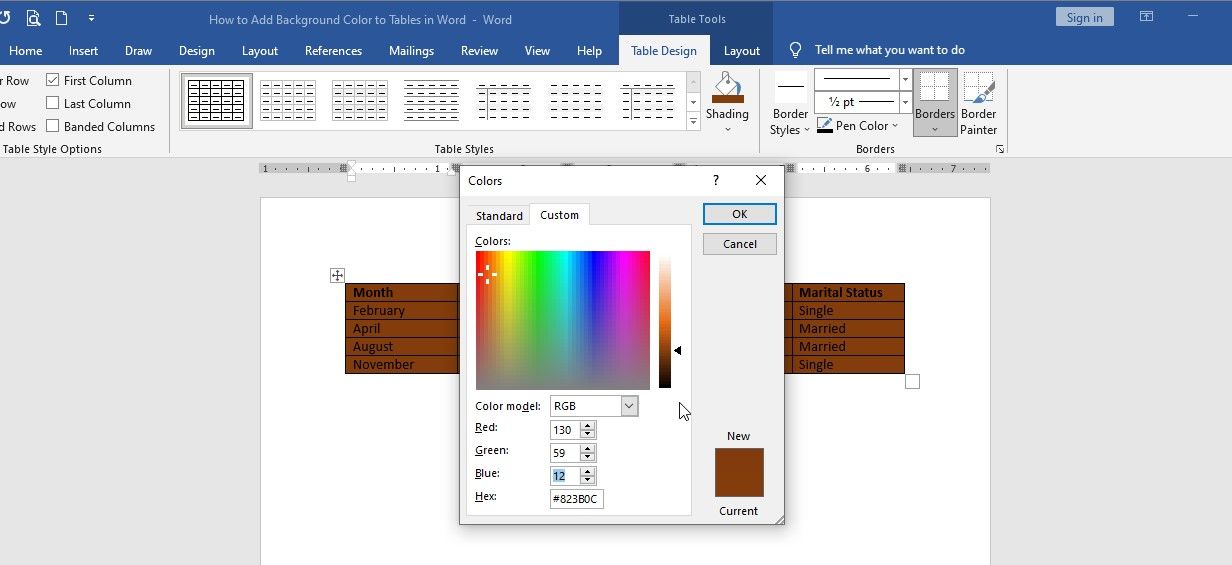Image resolution: width=1232 pixels, height=565 pixels.
Task: Click the Tell me what you want search box
Action: 890,50
